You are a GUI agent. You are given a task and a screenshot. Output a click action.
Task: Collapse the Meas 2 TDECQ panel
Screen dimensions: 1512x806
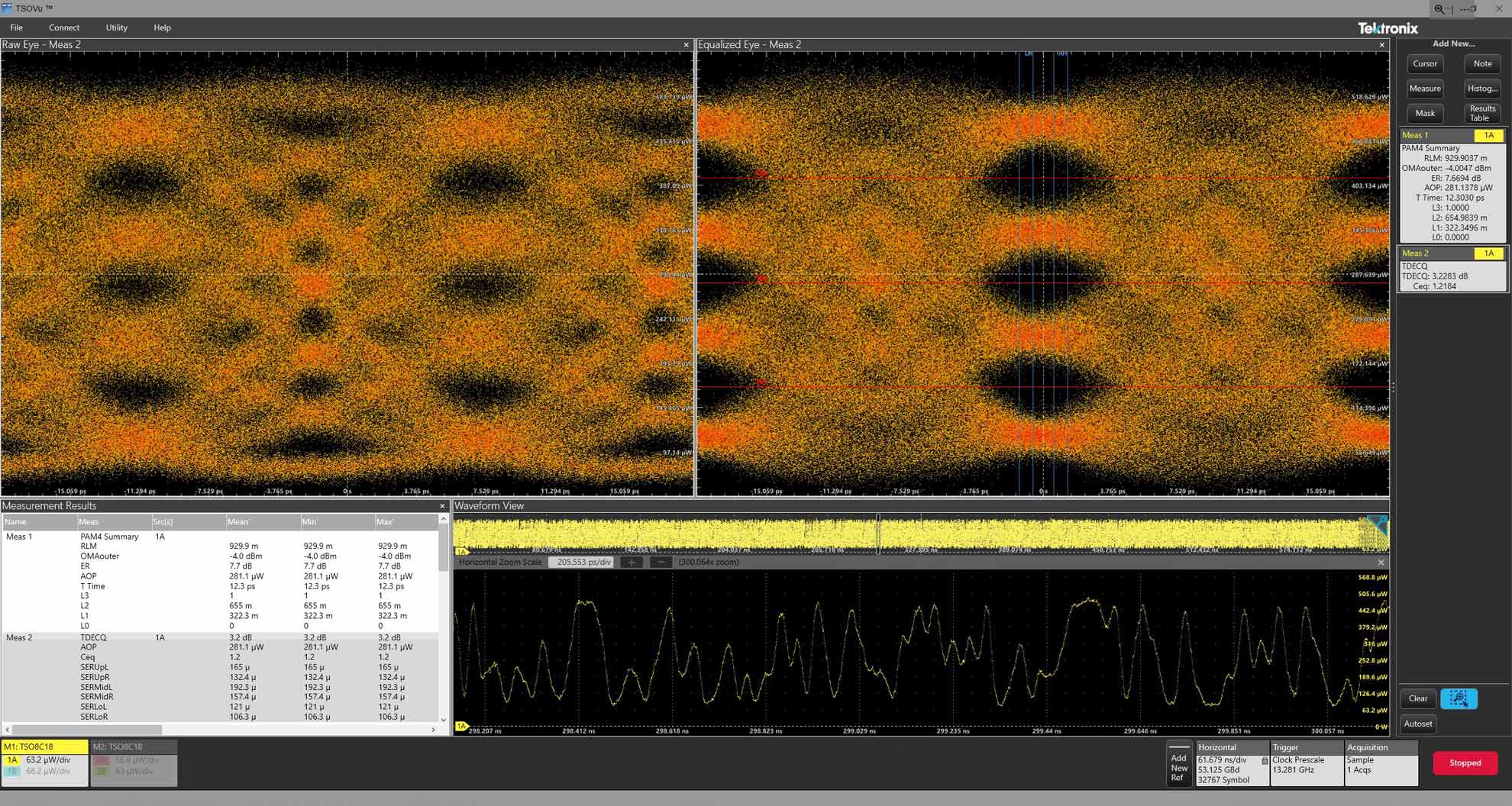[x=1415, y=253]
